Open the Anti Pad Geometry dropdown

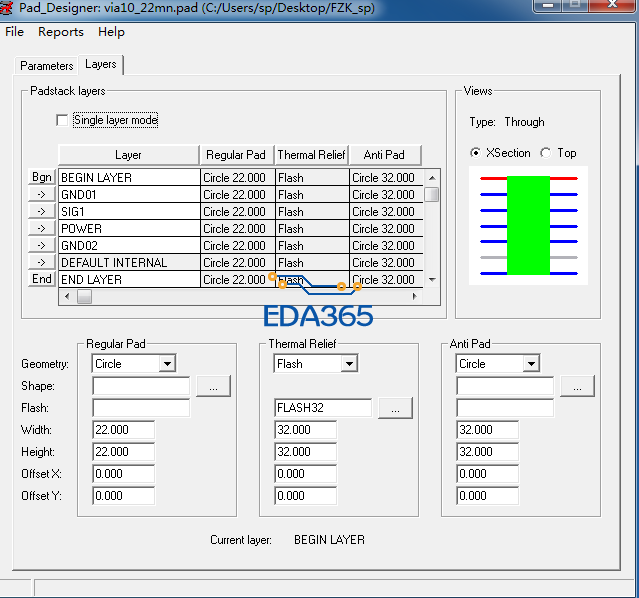[531, 363]
